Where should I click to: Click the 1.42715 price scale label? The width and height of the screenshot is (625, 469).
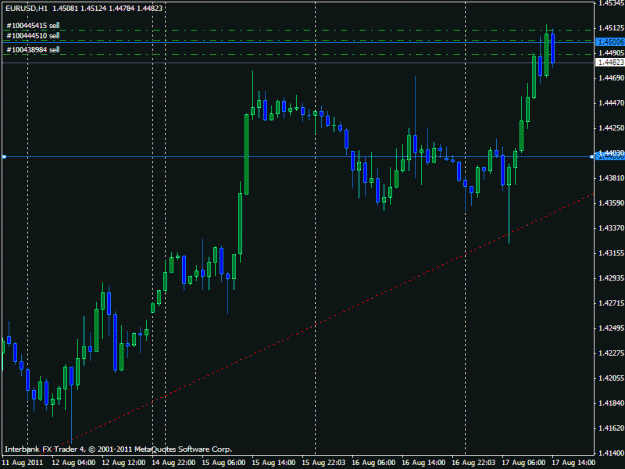pyautogui.click(x=611, y=303)
